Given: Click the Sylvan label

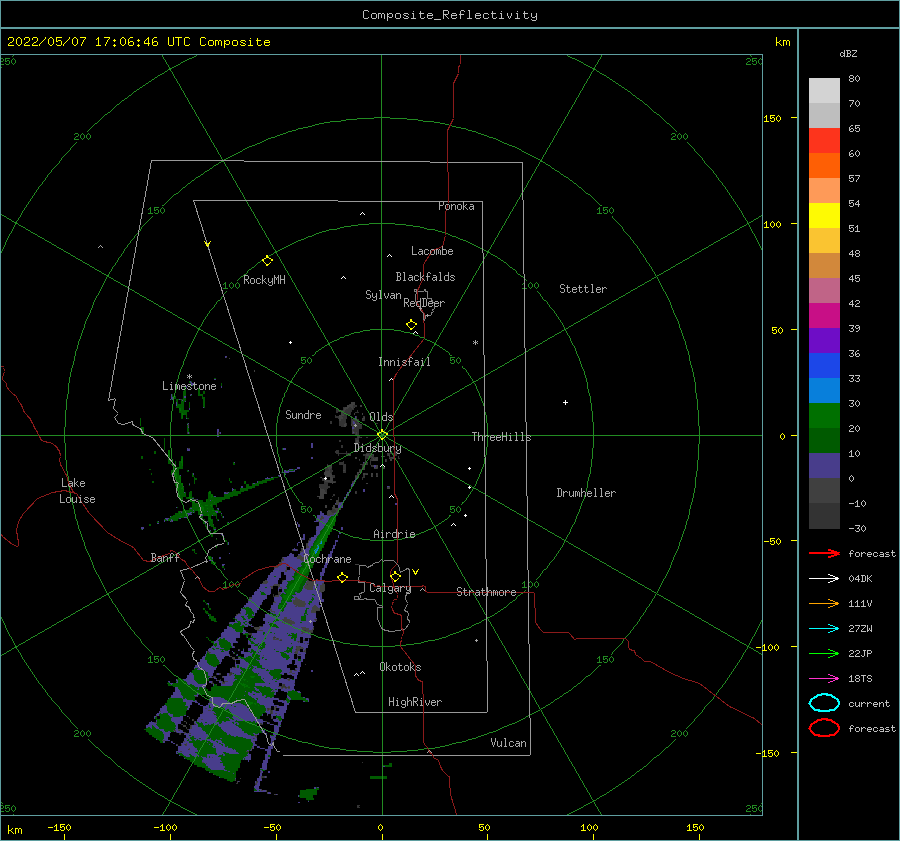Looking at the screenshot, I should tap(383, 295).
